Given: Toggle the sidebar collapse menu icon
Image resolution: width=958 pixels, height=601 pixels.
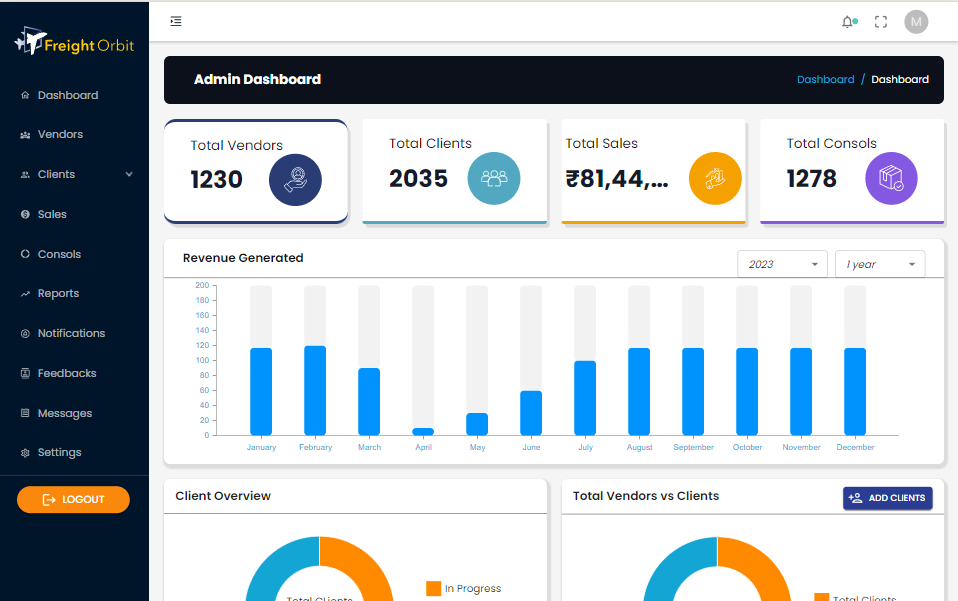Looking at the screenshot, I should 176,21.
